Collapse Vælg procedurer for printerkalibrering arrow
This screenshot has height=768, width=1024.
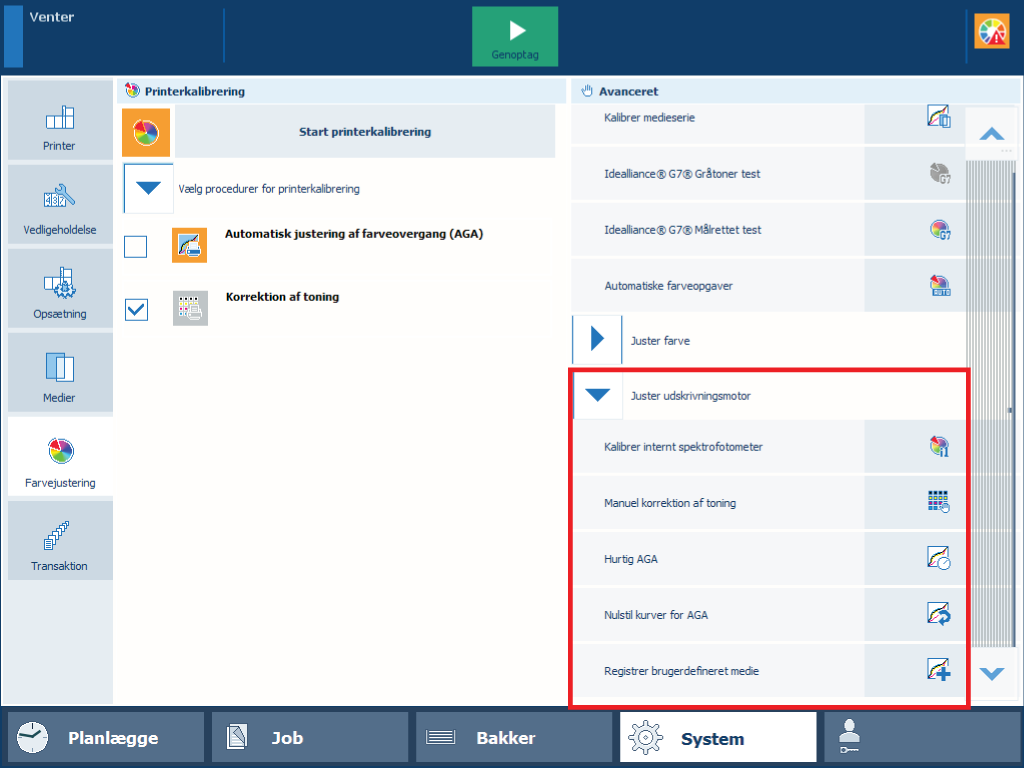pos(148,189)
